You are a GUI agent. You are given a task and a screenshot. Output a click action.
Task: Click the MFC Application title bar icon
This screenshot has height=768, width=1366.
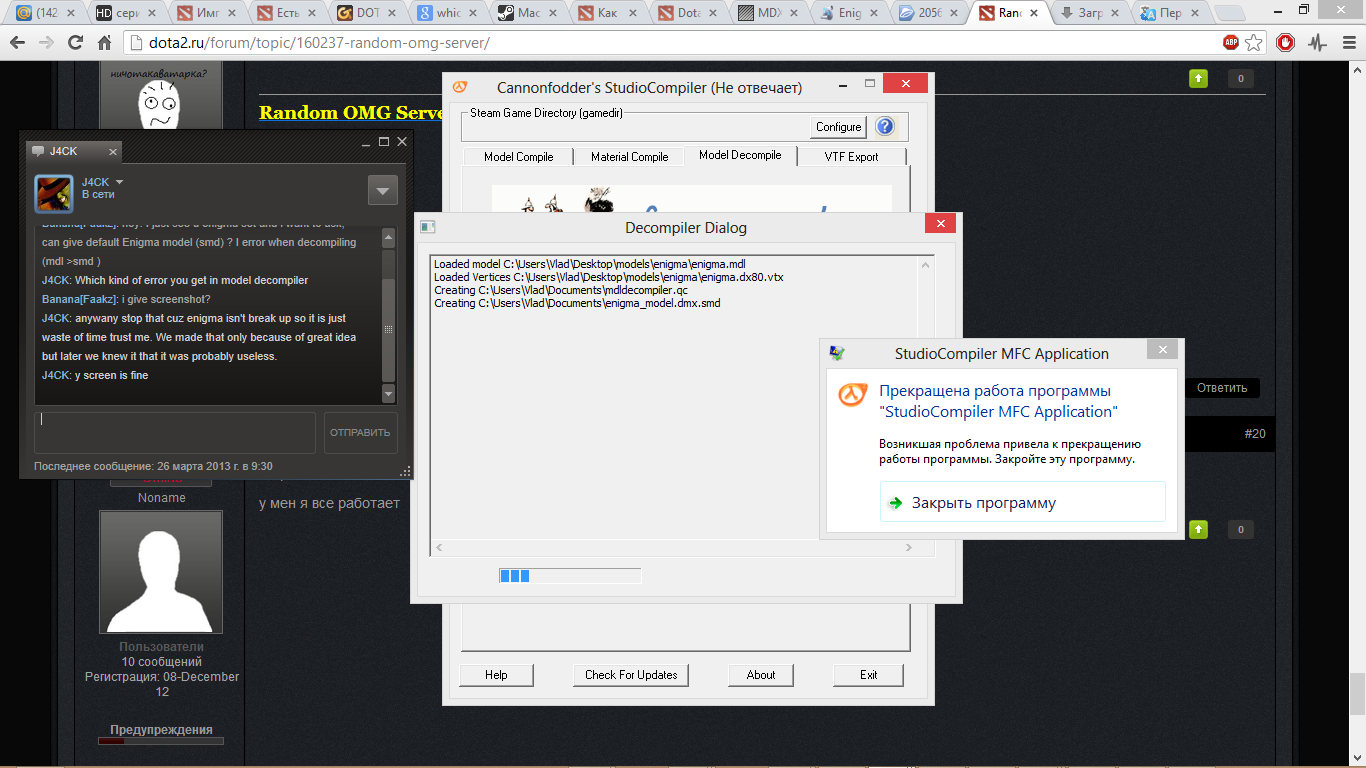coord(837,353)
